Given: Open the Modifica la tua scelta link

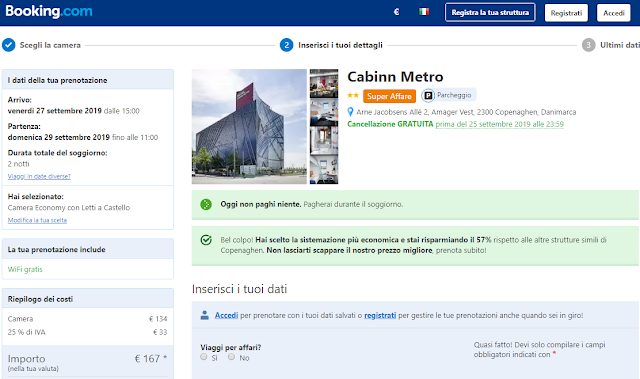Looking at the screenshot, I should (x=37, y=220).
